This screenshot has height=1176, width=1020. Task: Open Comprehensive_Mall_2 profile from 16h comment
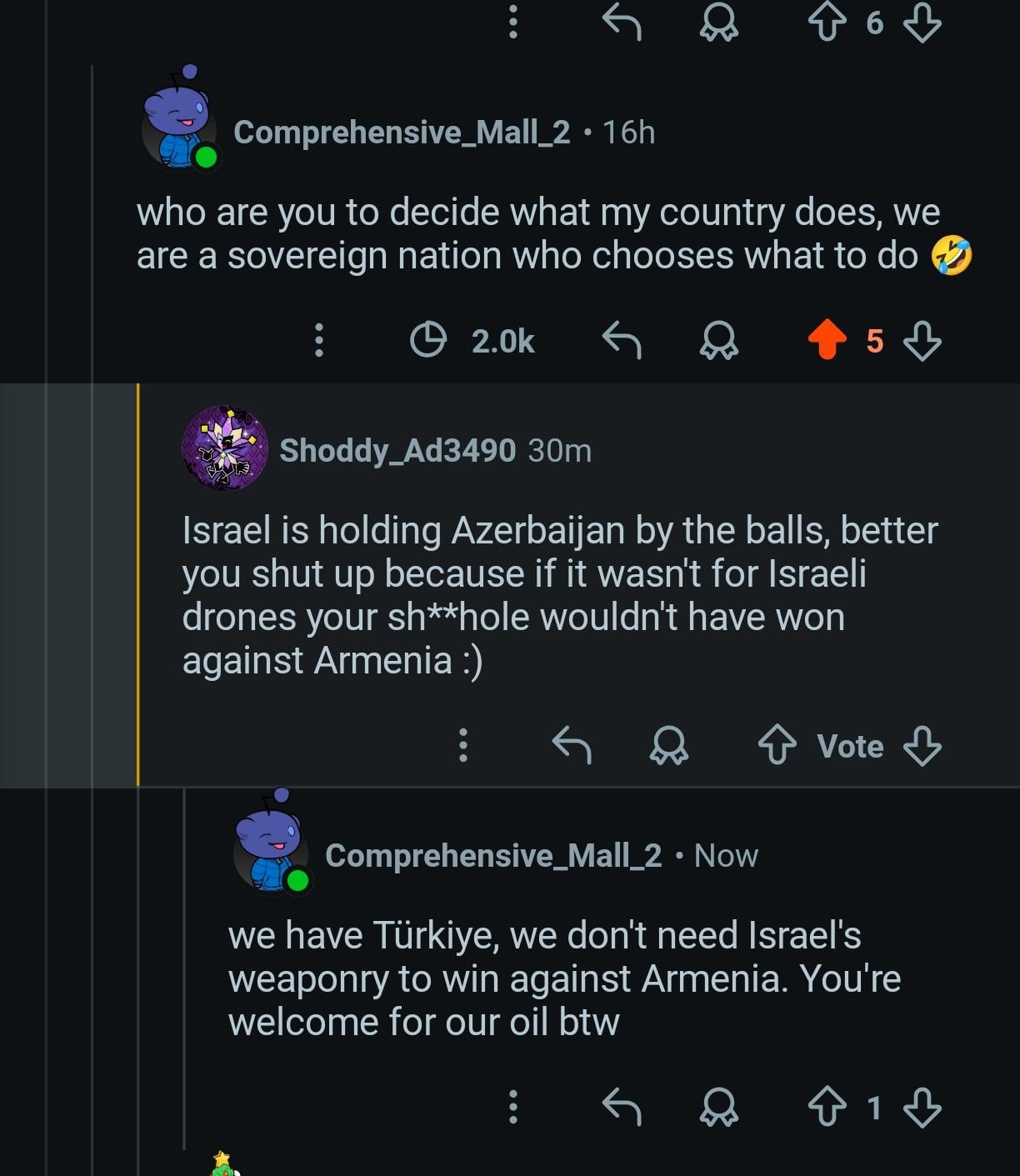tap(402, 133)
